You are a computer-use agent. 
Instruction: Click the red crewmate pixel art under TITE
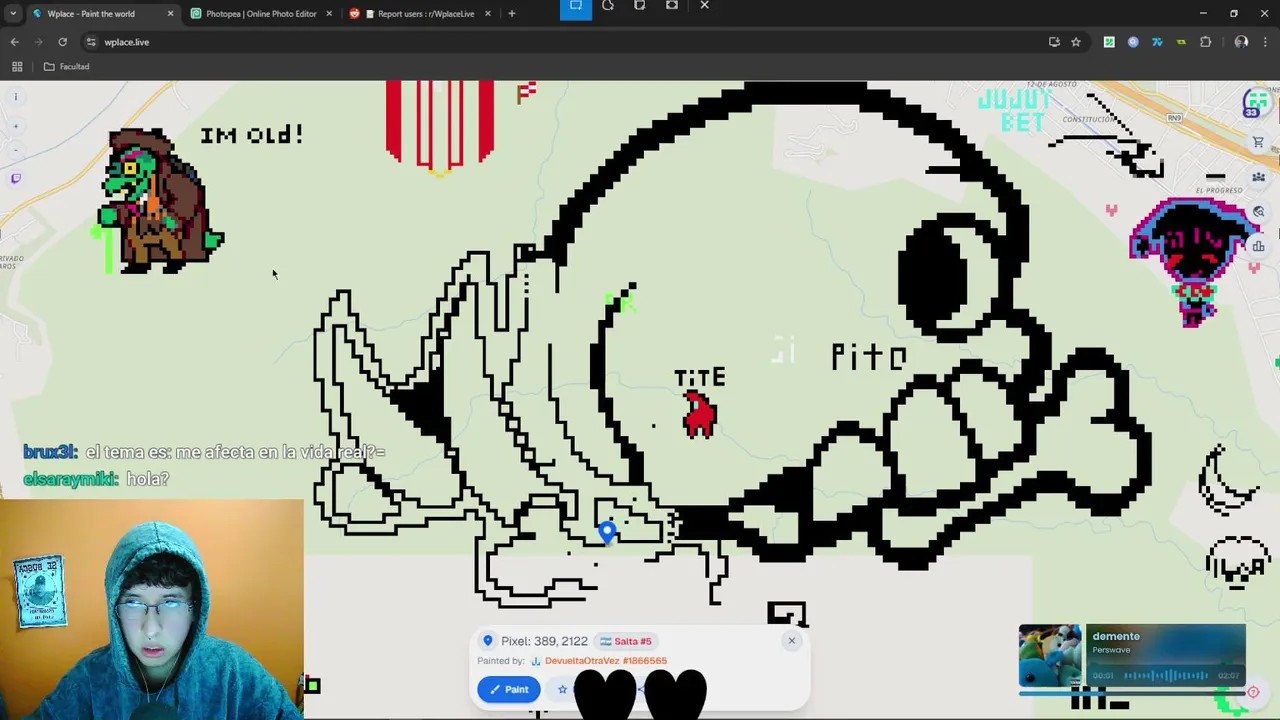coord(700,414)
